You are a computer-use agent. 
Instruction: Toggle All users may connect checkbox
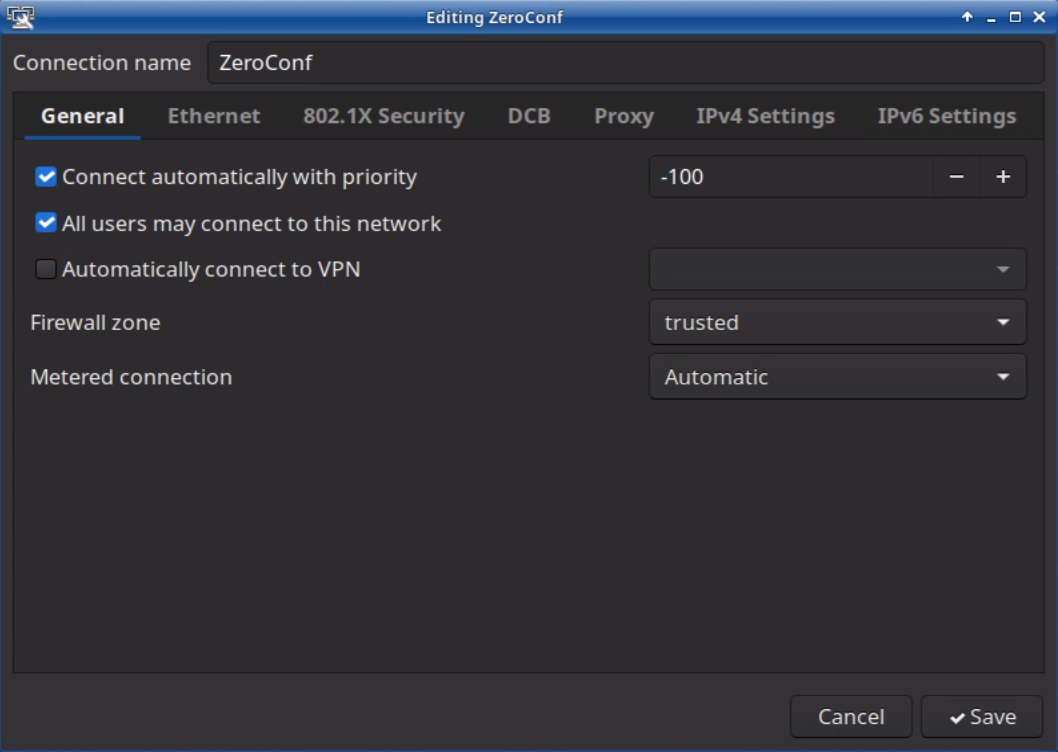46,223
